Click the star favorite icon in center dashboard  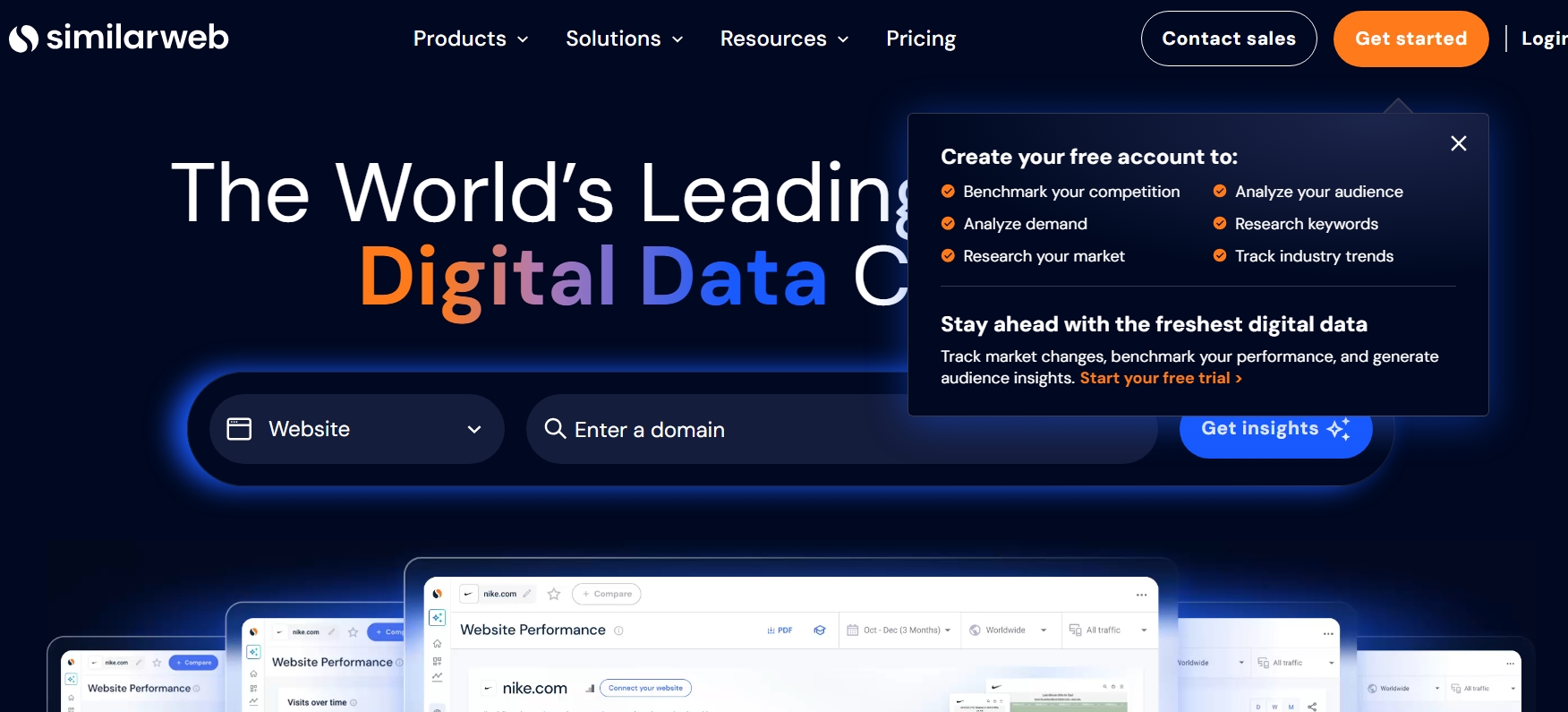554,594
